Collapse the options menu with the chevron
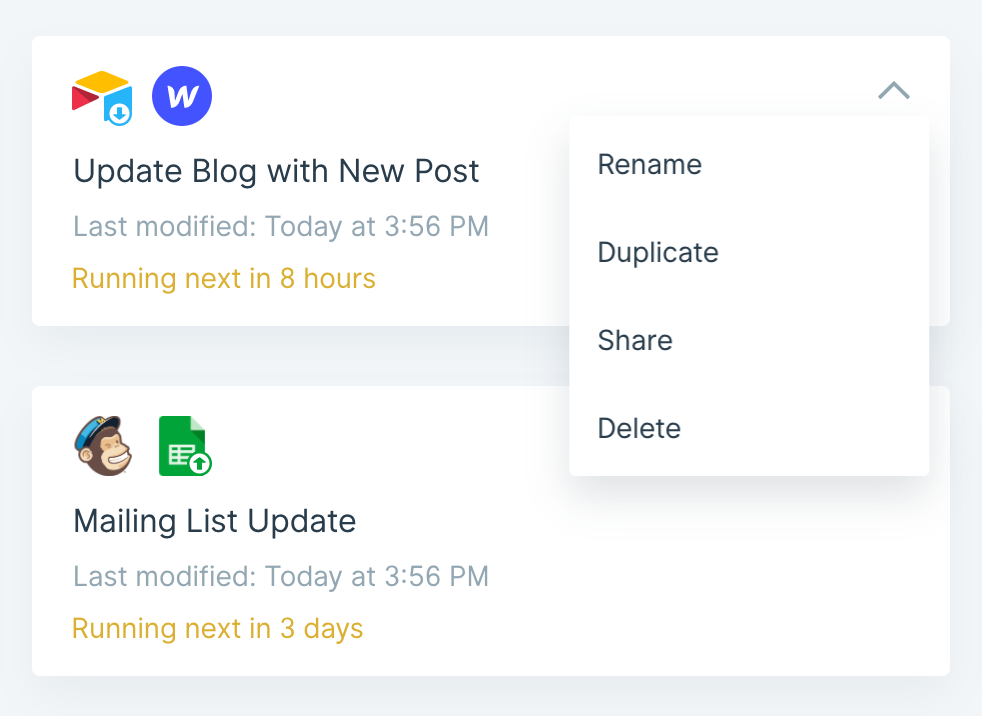Image resolution: width=982 pixels, height=716 pixels. click(893, 91)
